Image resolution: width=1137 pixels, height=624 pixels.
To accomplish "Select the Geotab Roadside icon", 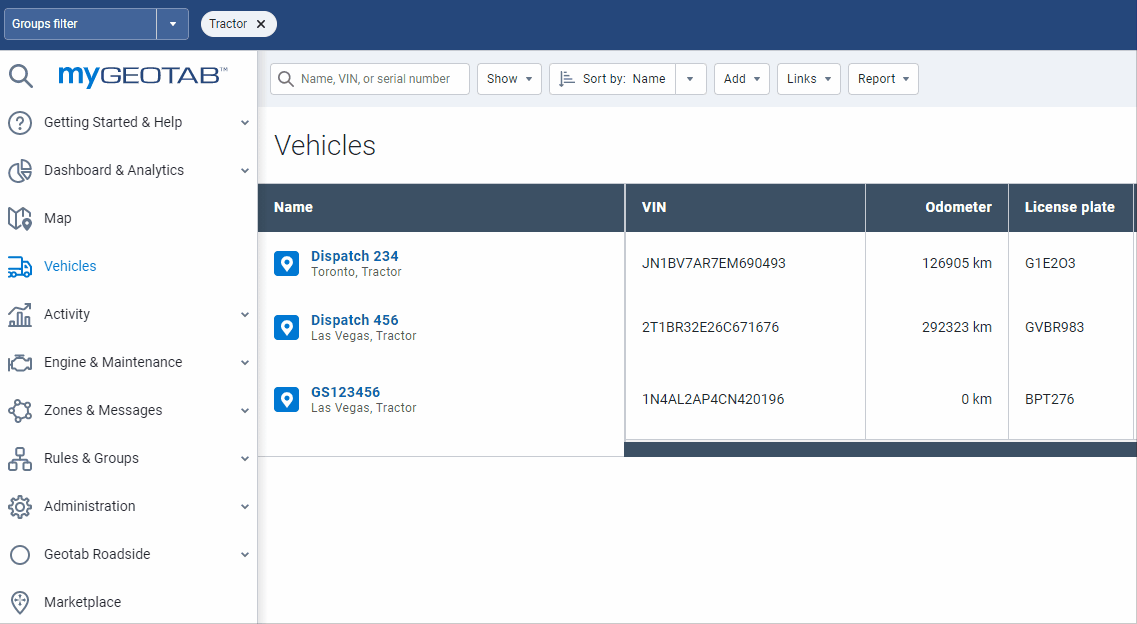I will pyautogui.click(x=20, y=554).
